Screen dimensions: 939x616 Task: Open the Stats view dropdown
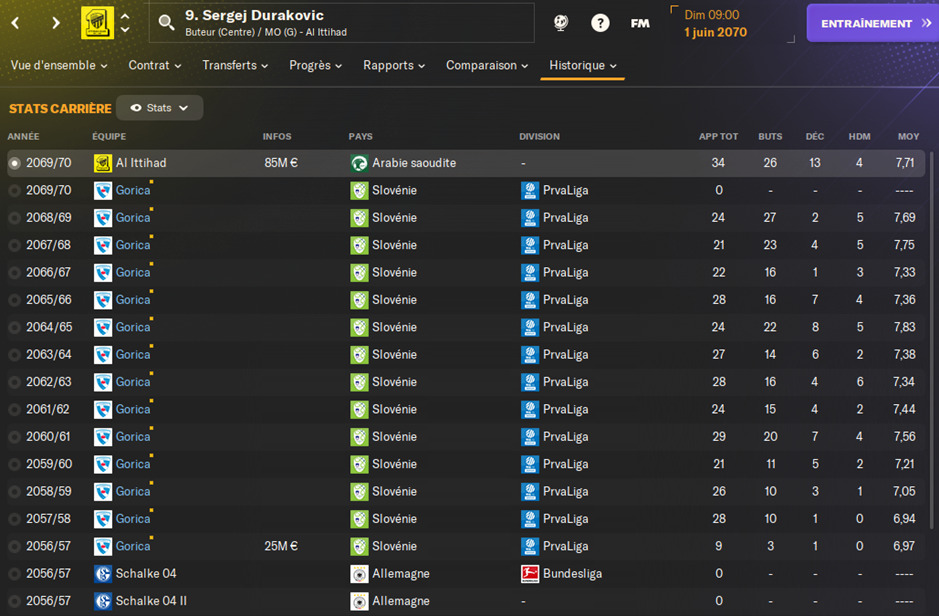coord(159,108)
